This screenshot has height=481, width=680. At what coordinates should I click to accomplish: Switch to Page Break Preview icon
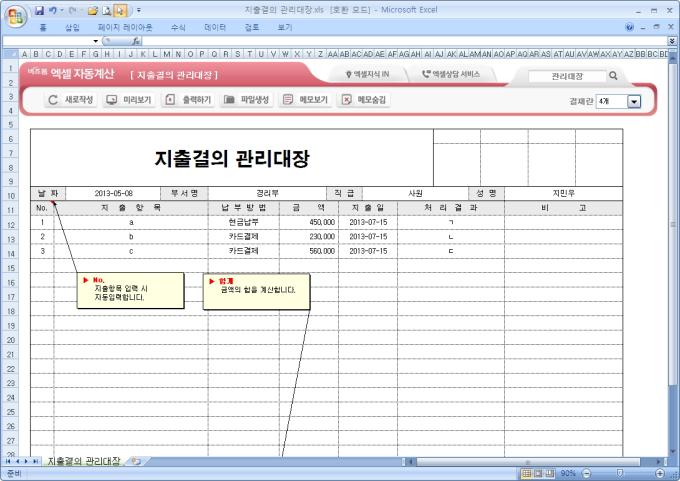tap(550, 473)
